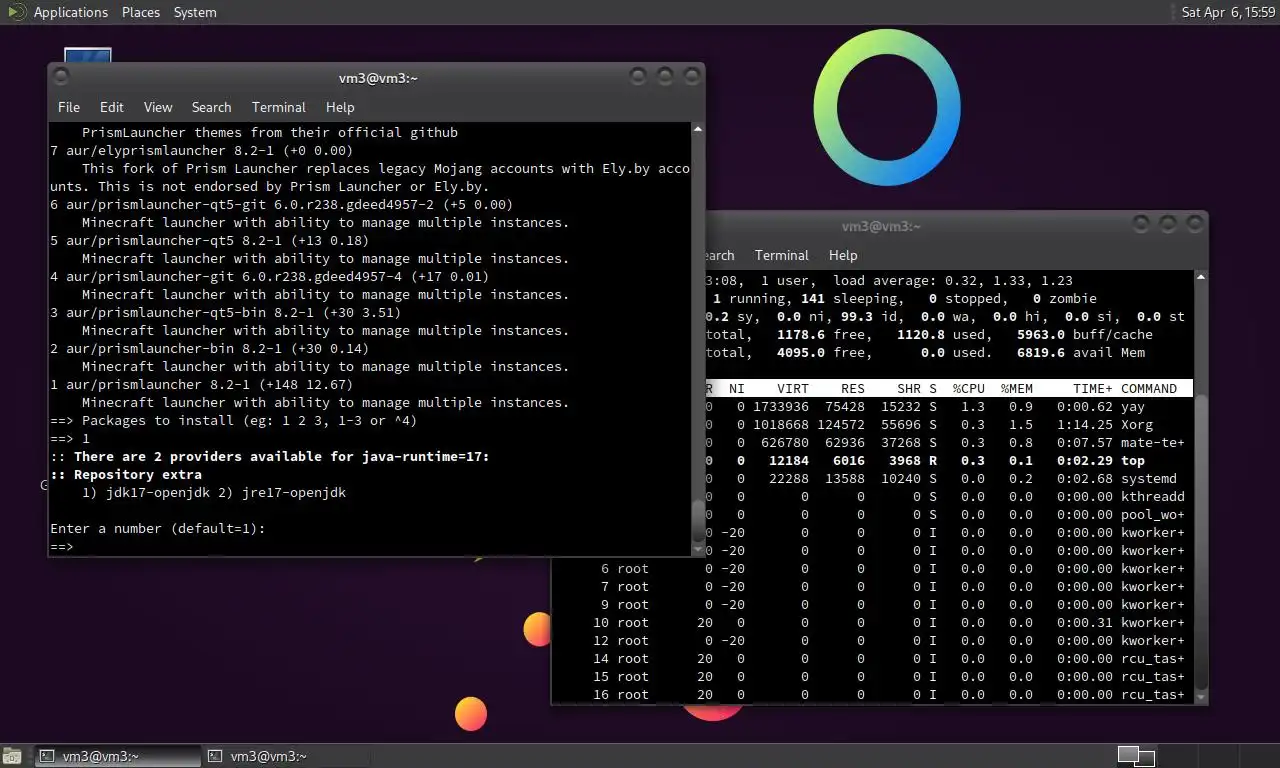Open the System menu in top panel
This screenshot has height=768, width=1280.
[195, 12]
